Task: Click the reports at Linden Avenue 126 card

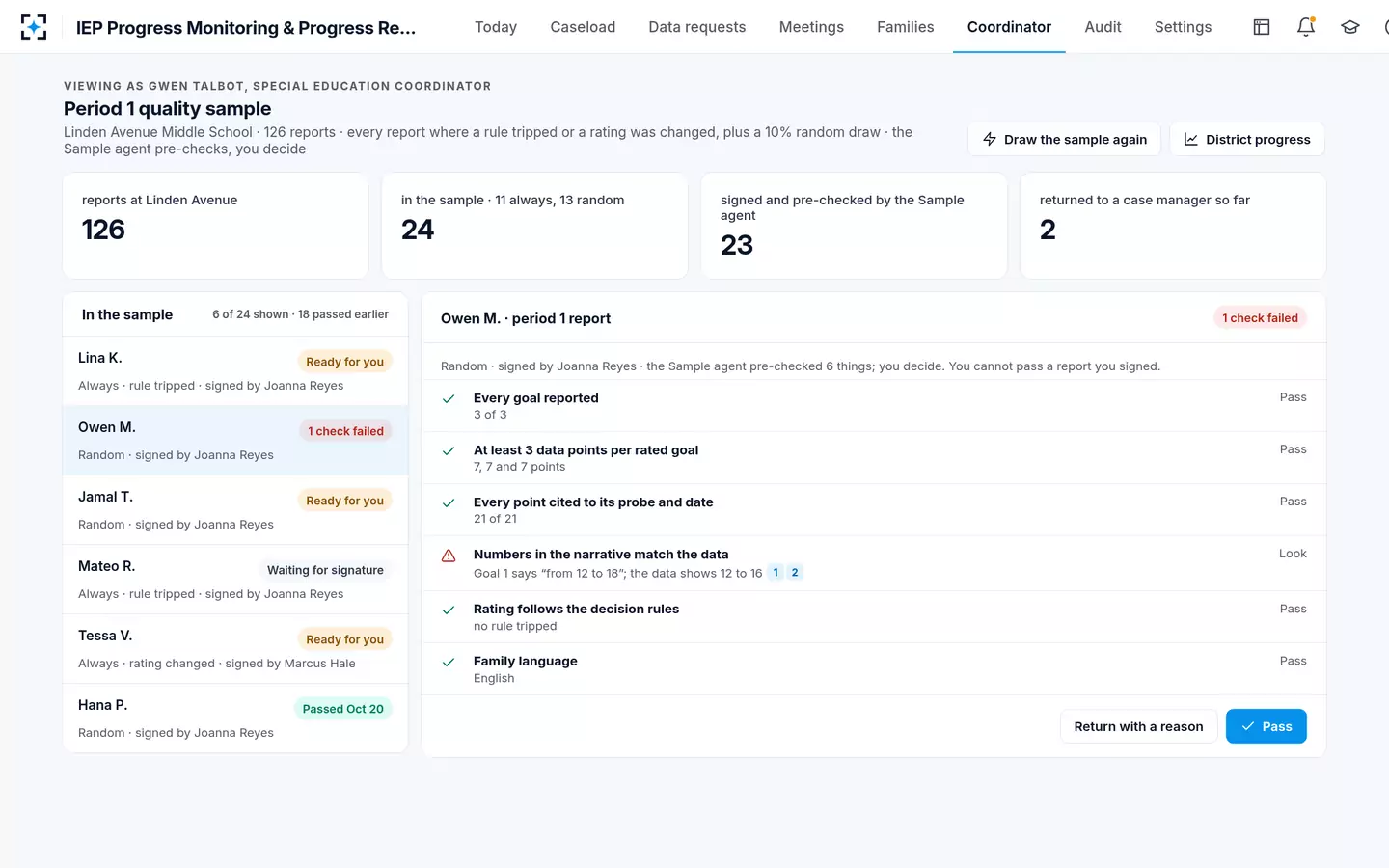Action: [x=215, y=226]
